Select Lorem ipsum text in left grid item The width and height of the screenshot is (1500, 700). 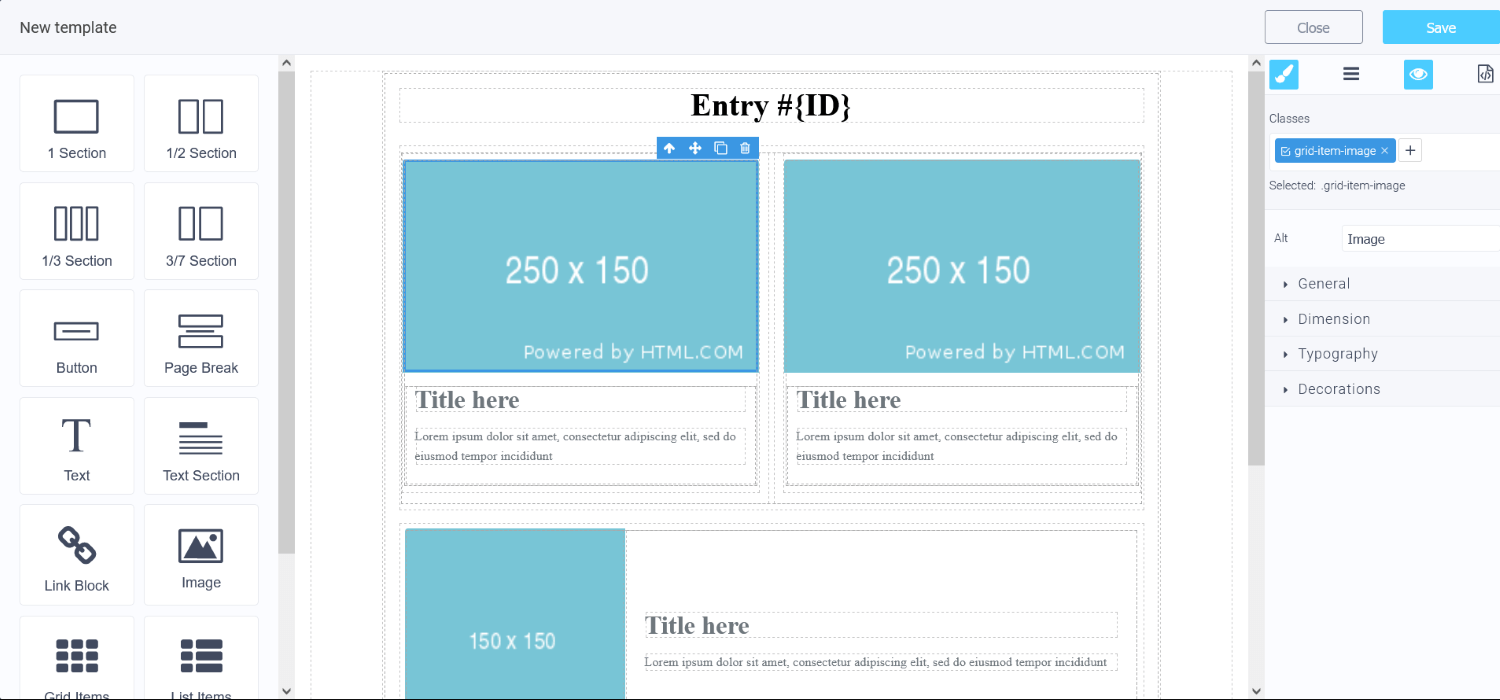(580, 446)
